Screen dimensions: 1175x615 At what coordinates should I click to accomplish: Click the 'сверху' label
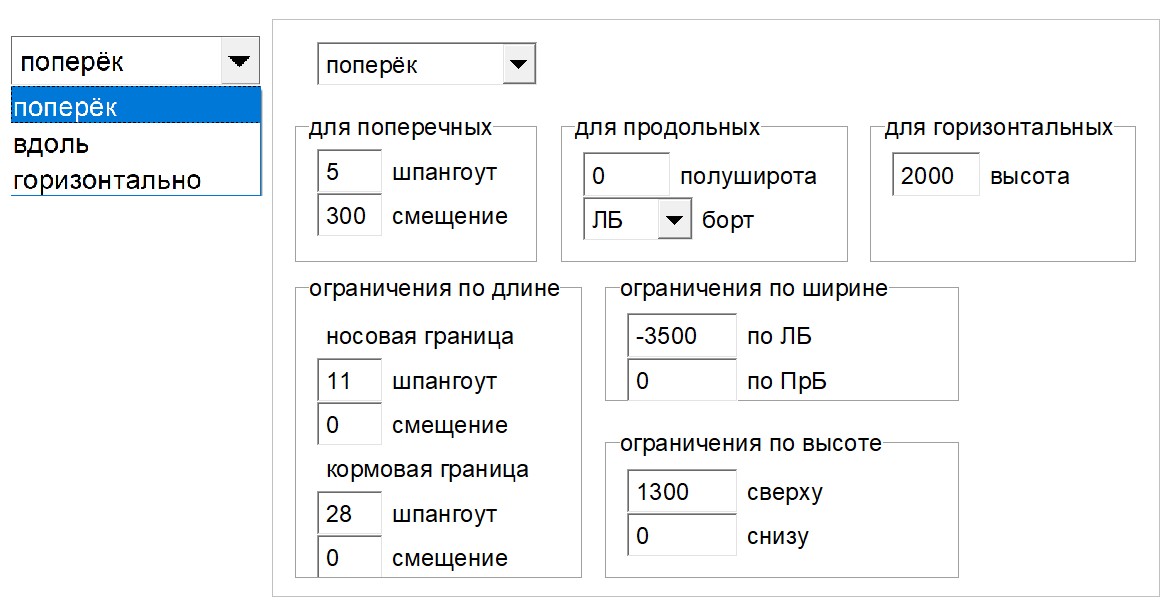tap(785, 492)
